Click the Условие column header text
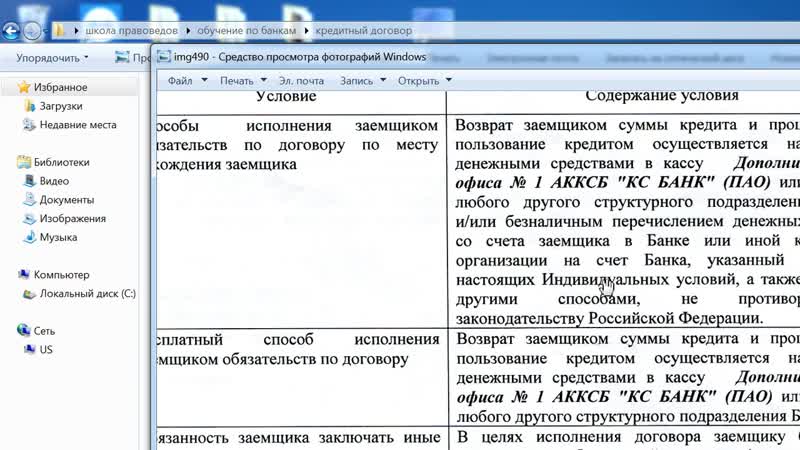This screenshot has height=450, width=800. (x=286, y=96)
